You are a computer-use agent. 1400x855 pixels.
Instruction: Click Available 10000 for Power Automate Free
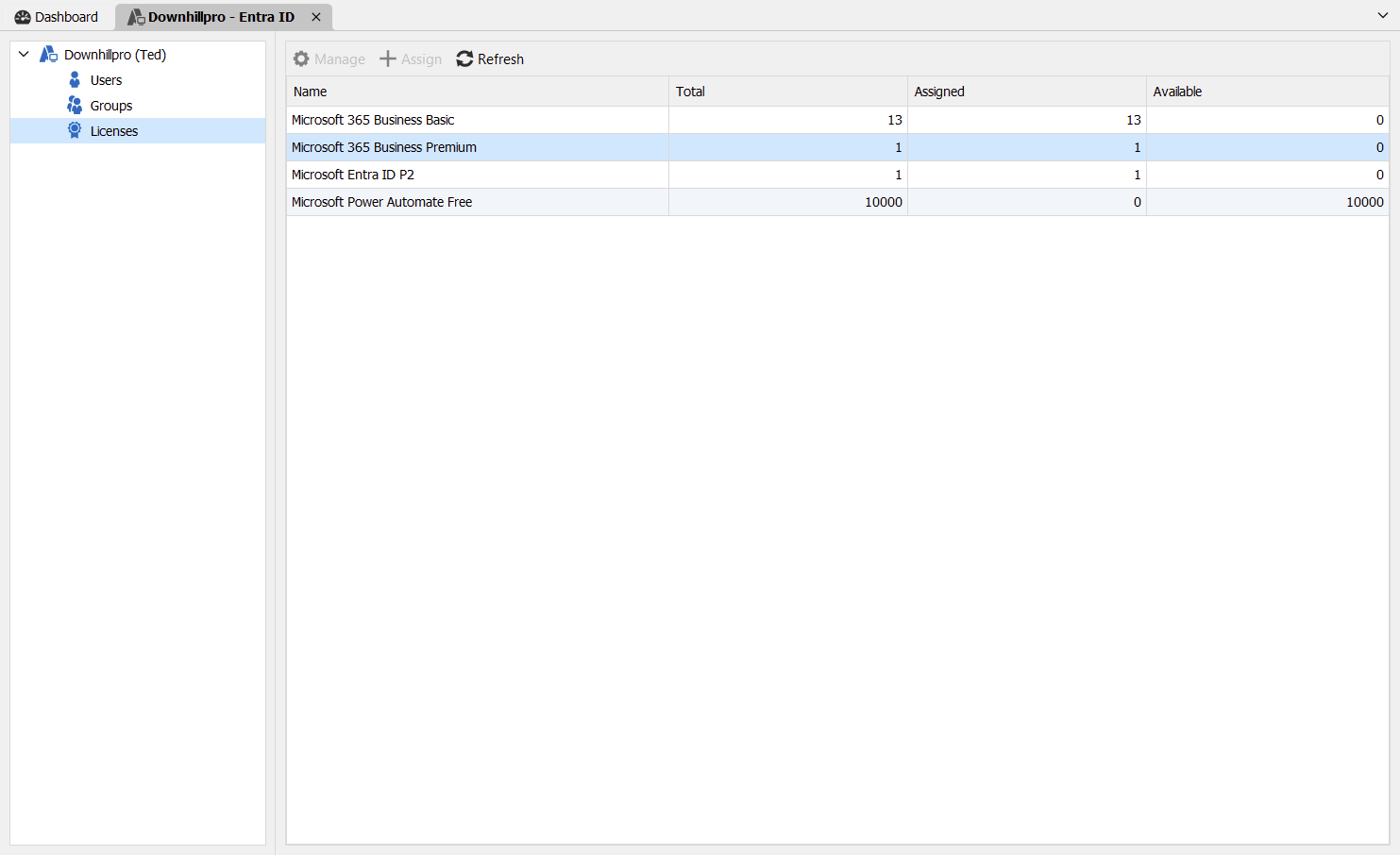coord(1365,202)
